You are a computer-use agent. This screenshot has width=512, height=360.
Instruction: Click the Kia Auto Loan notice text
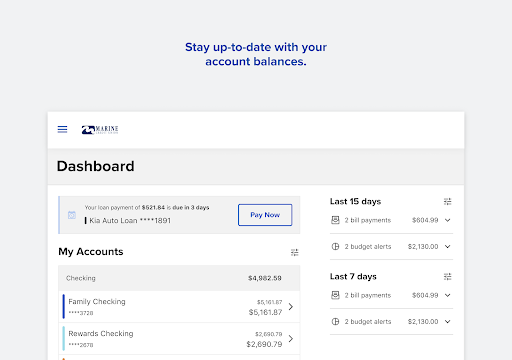click(130, 220)
